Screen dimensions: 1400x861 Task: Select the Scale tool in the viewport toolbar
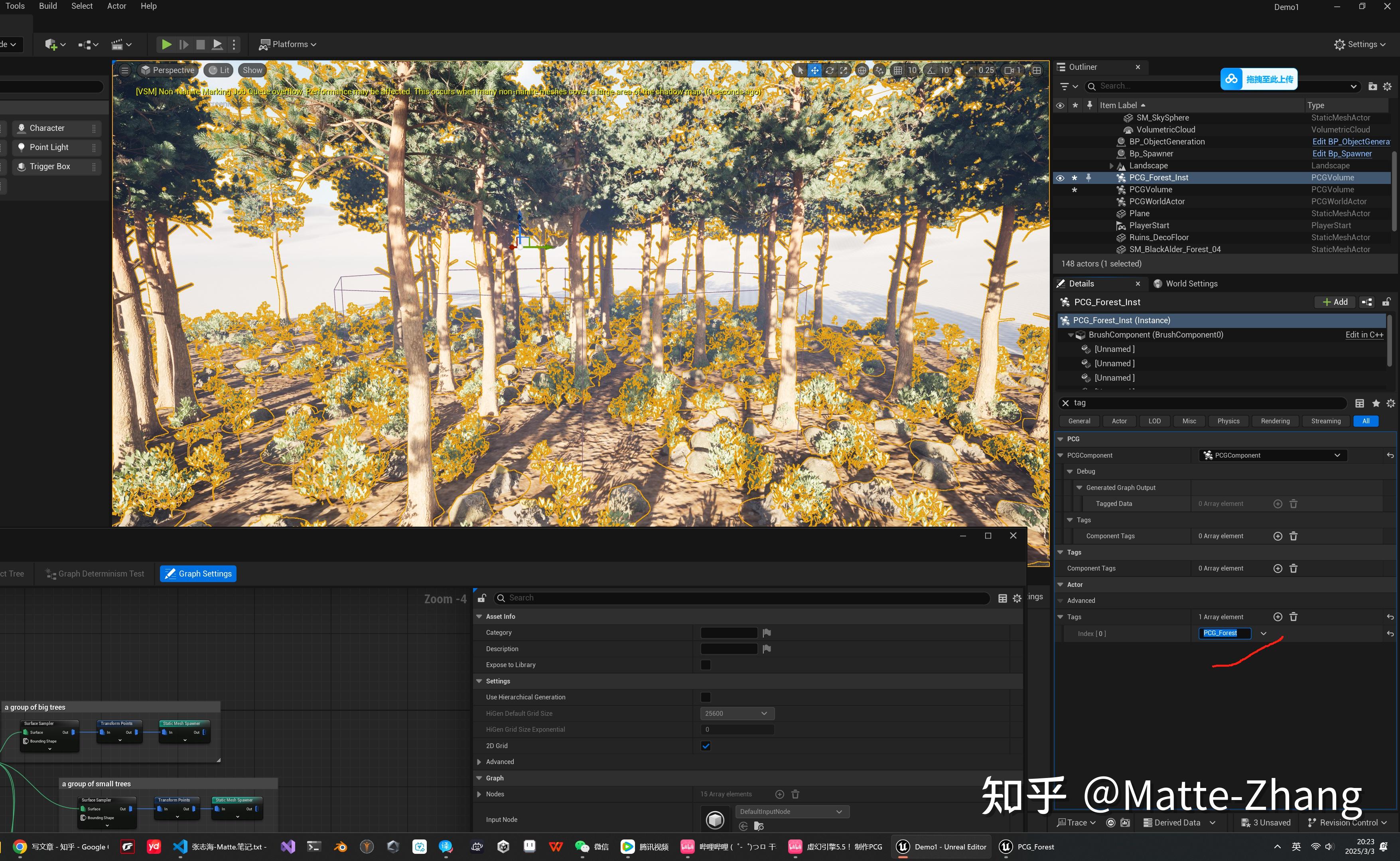[x=844, y=70]
